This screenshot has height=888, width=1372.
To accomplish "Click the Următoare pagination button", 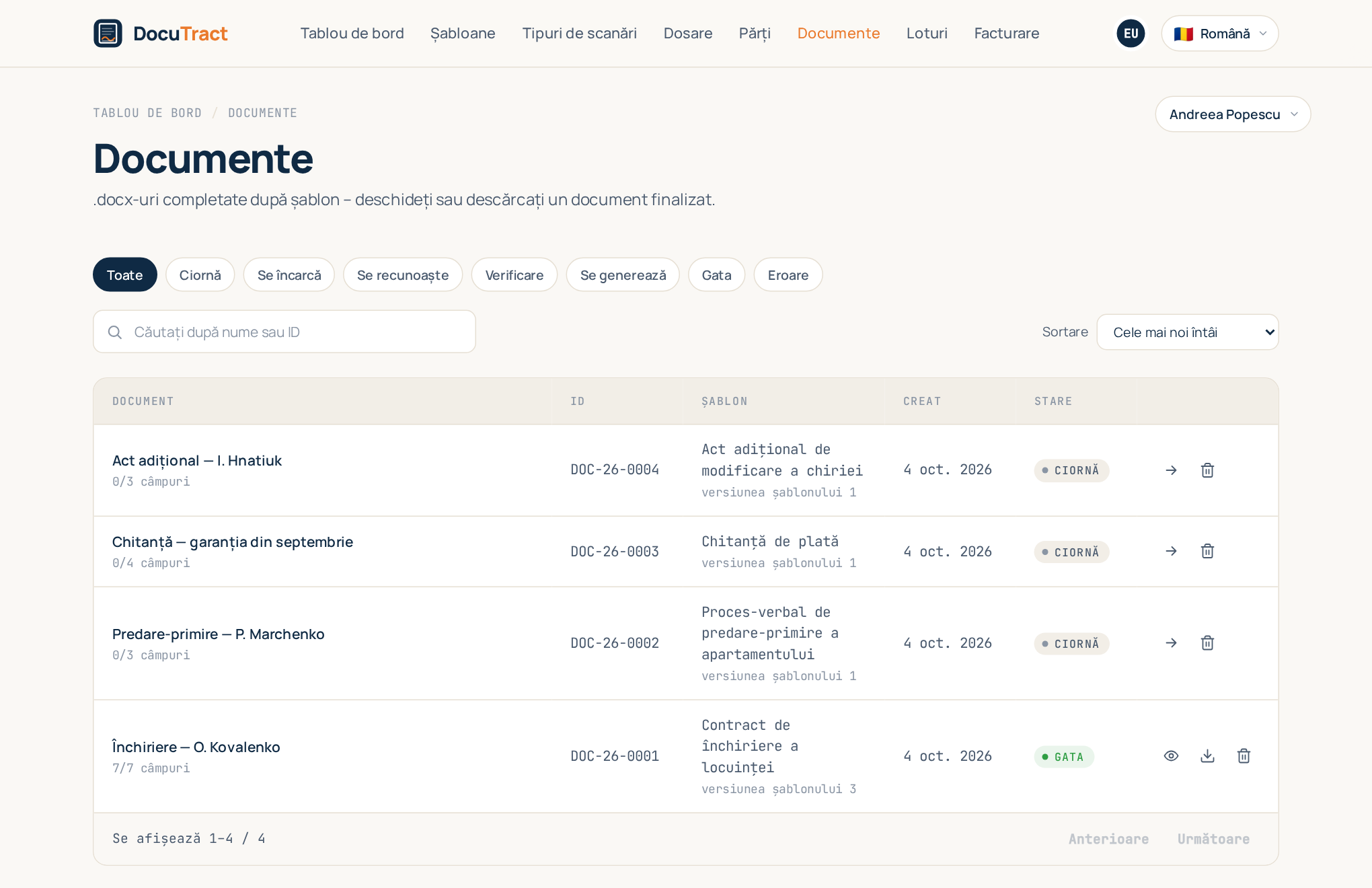I will [1213, 839].
